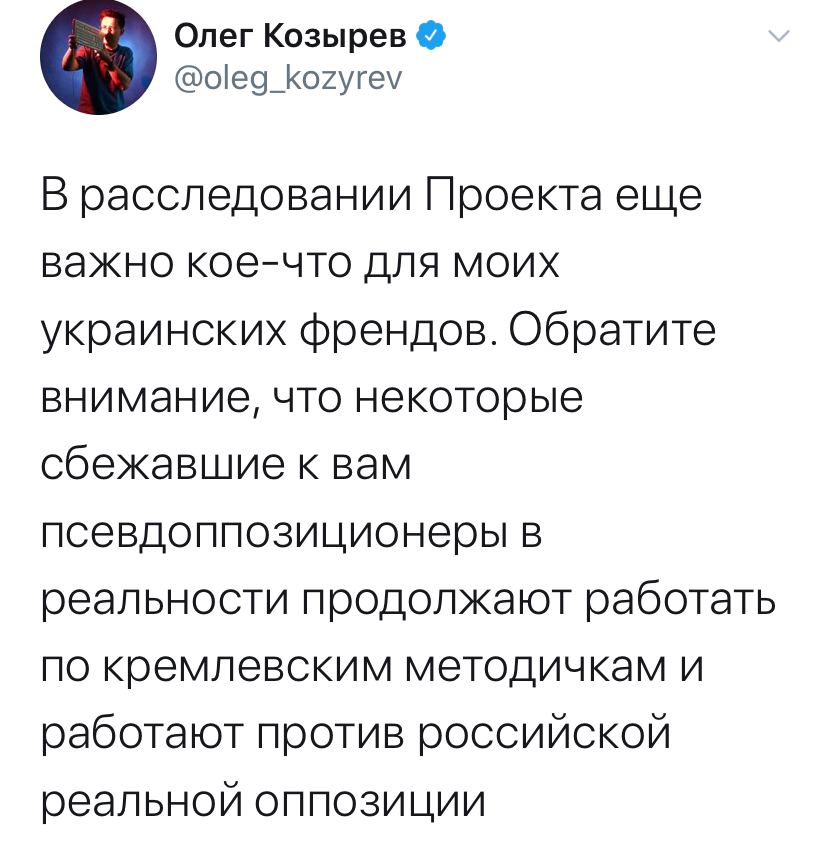Click the word "методичкам" in the tweet
Image resolution: width=828 pixels, height=857 pixels.
528,671
